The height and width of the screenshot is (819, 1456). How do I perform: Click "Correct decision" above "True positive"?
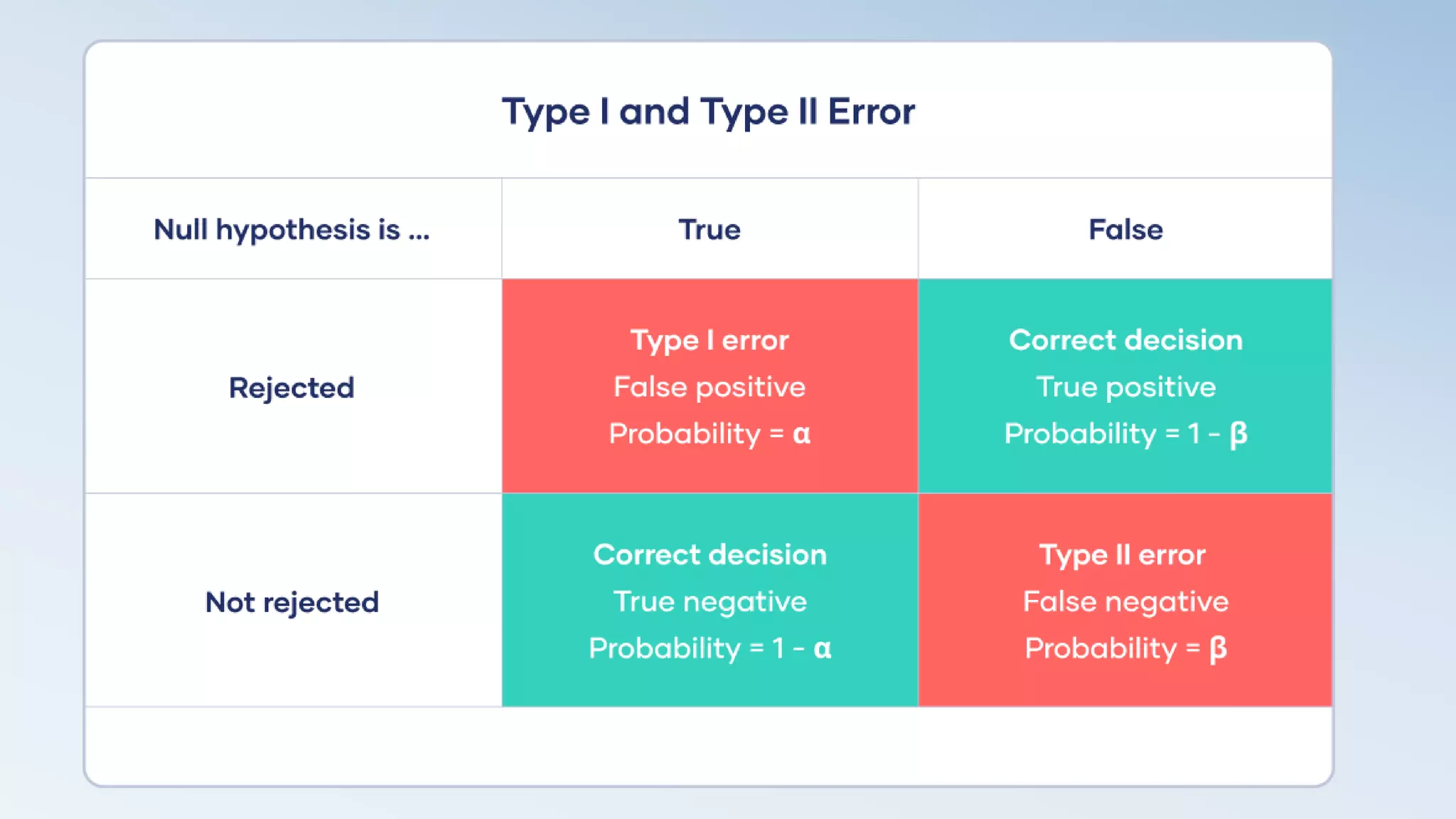1125,341
